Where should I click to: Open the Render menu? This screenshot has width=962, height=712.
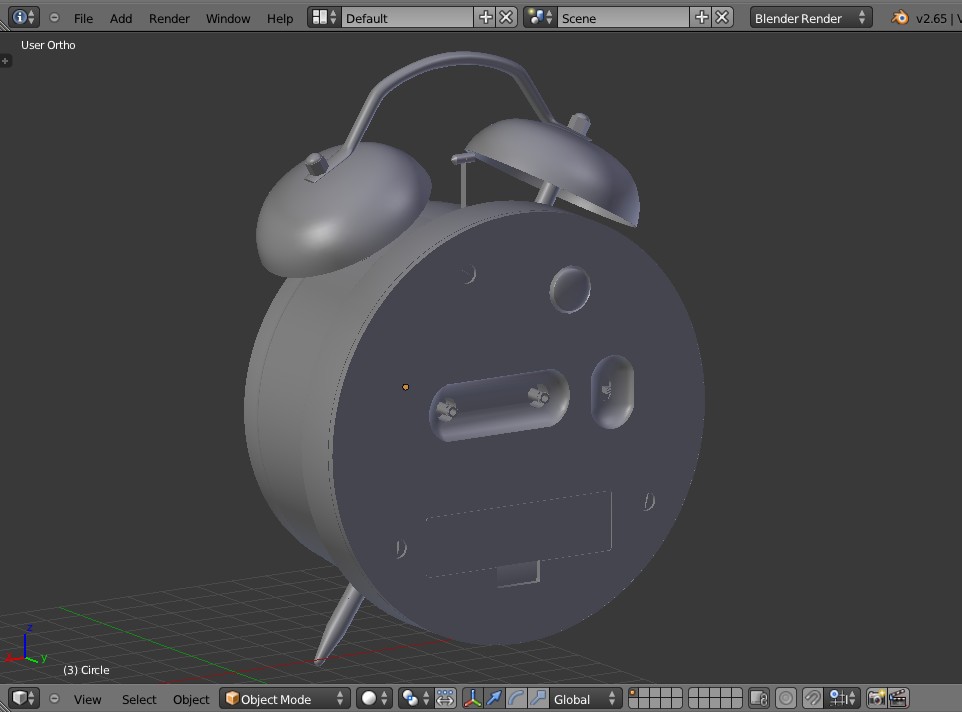click(x=168, y=17)
